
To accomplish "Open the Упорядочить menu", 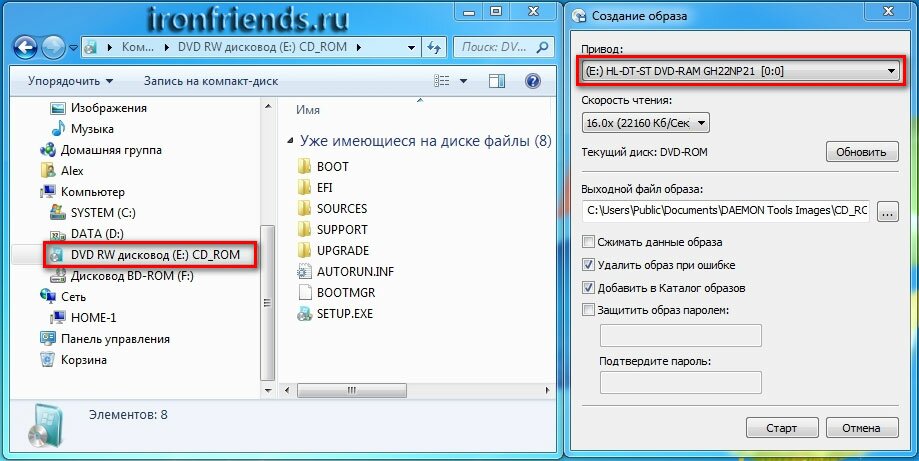I will [x=70, y=81].
